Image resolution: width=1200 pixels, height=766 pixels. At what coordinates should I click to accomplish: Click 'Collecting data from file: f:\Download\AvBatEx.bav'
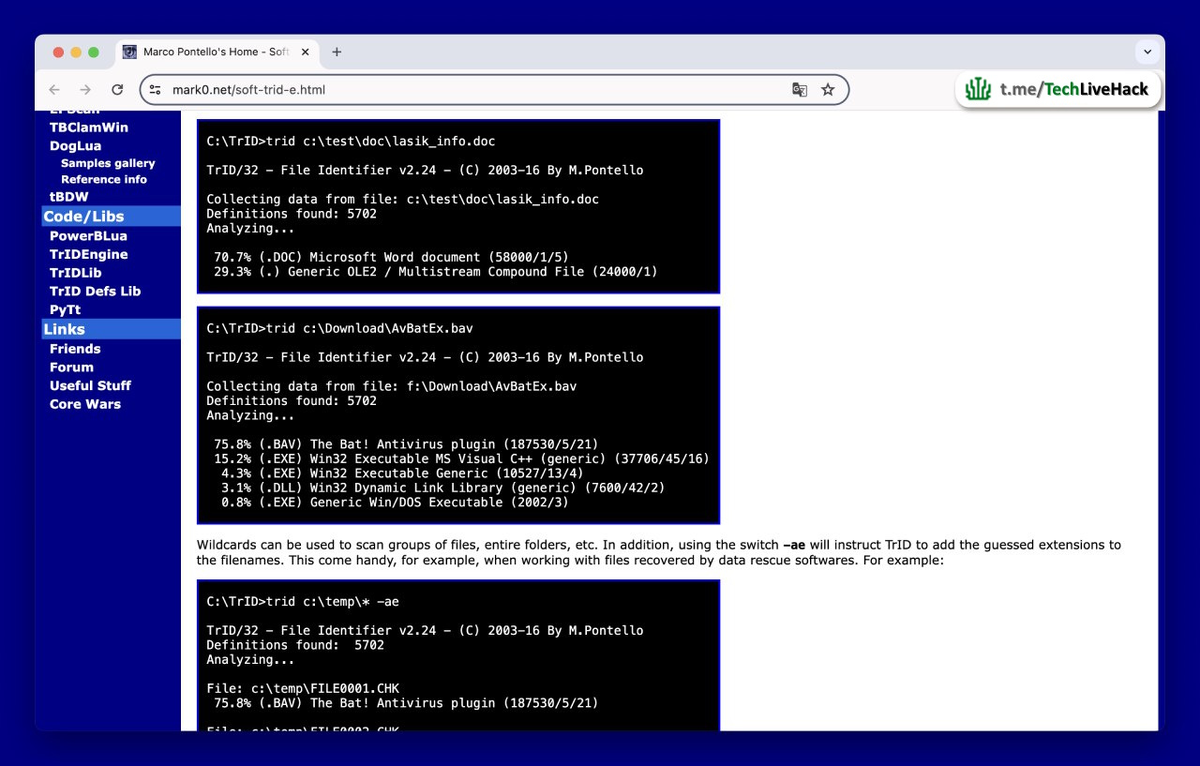click(392, 386)
